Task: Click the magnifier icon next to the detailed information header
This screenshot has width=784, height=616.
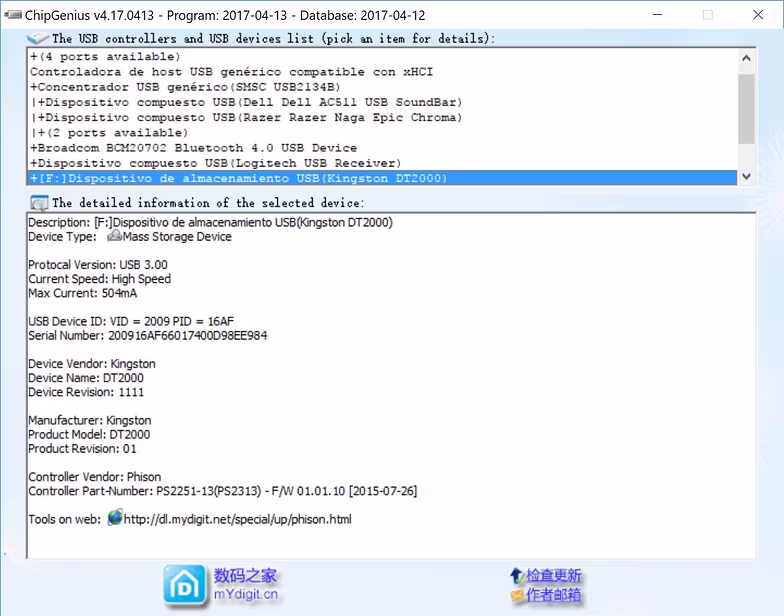Action: pos(39,203)
